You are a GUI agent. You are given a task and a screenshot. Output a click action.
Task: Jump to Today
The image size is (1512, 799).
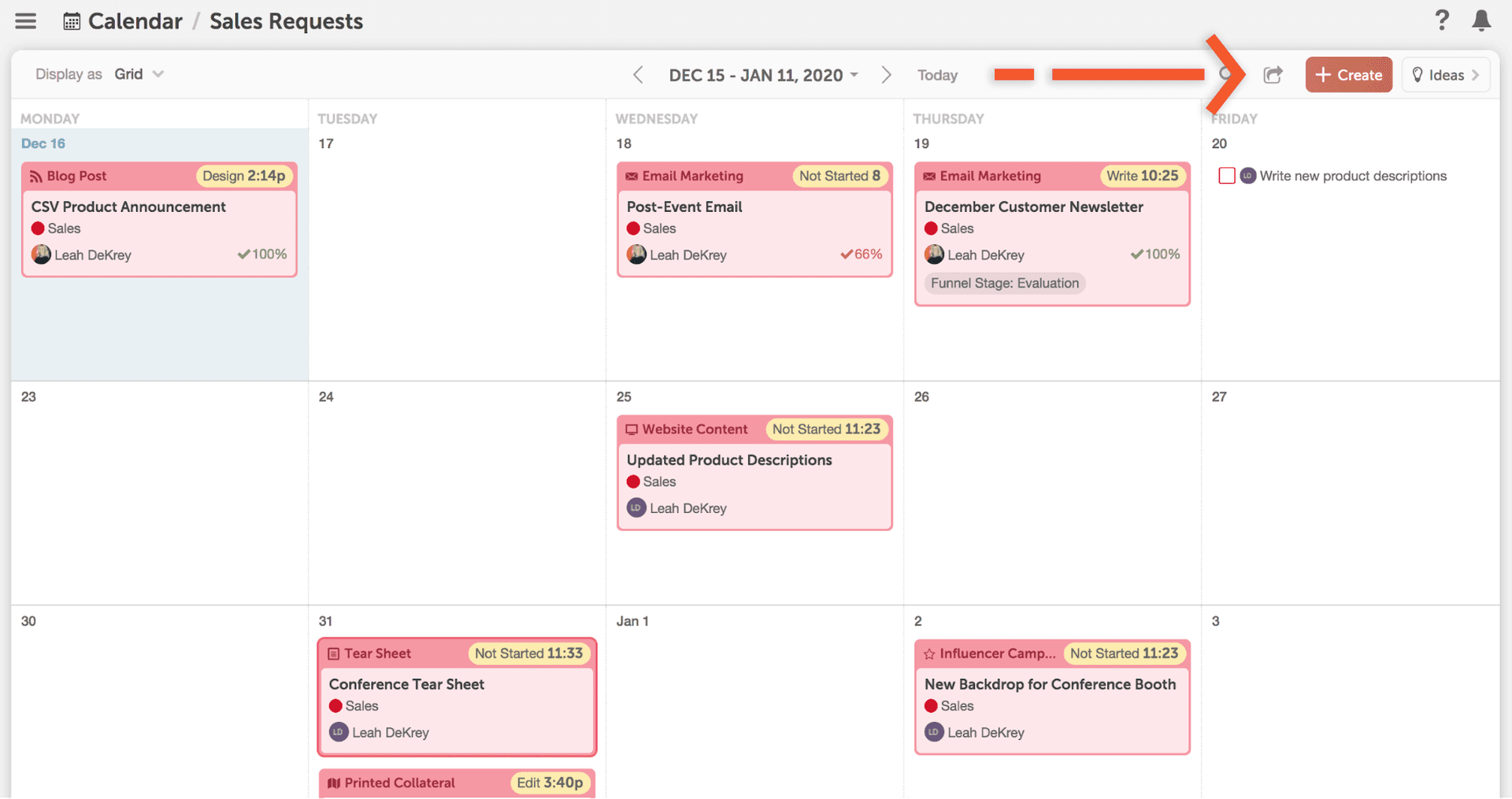[x=937, y=75]
